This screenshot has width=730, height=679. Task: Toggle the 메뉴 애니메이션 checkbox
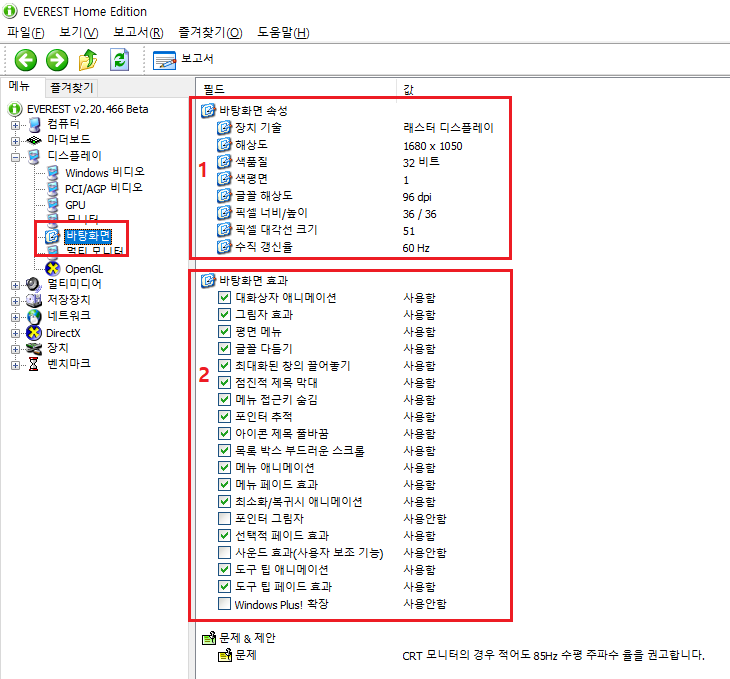click(224, 467)
